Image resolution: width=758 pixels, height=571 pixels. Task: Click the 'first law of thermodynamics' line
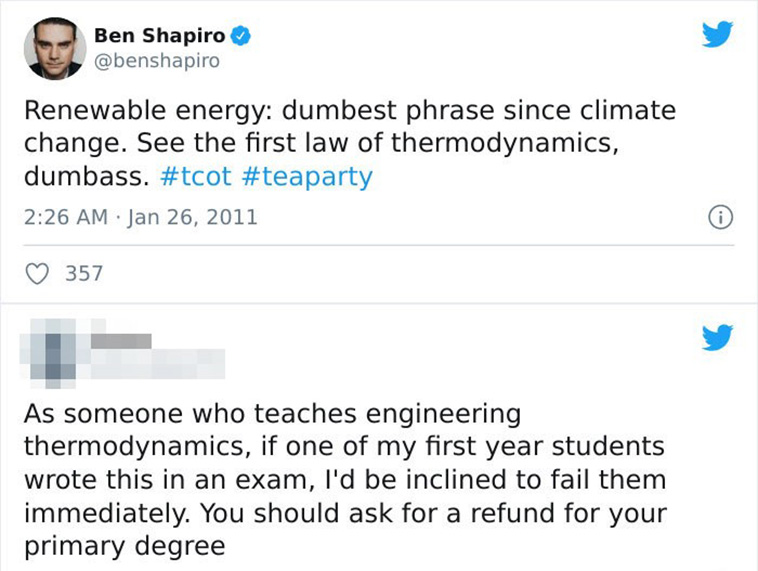(321, 143)
